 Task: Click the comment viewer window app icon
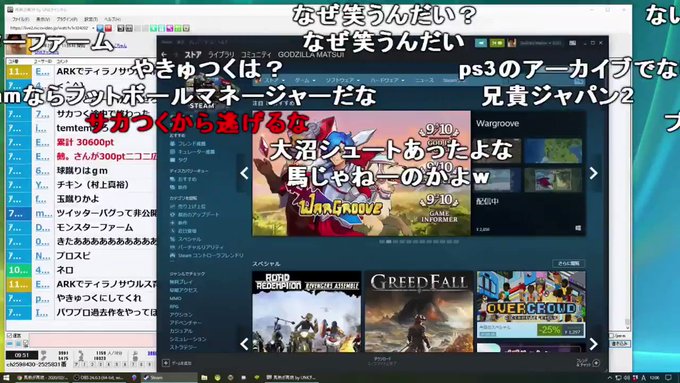(x=10, y=10)
